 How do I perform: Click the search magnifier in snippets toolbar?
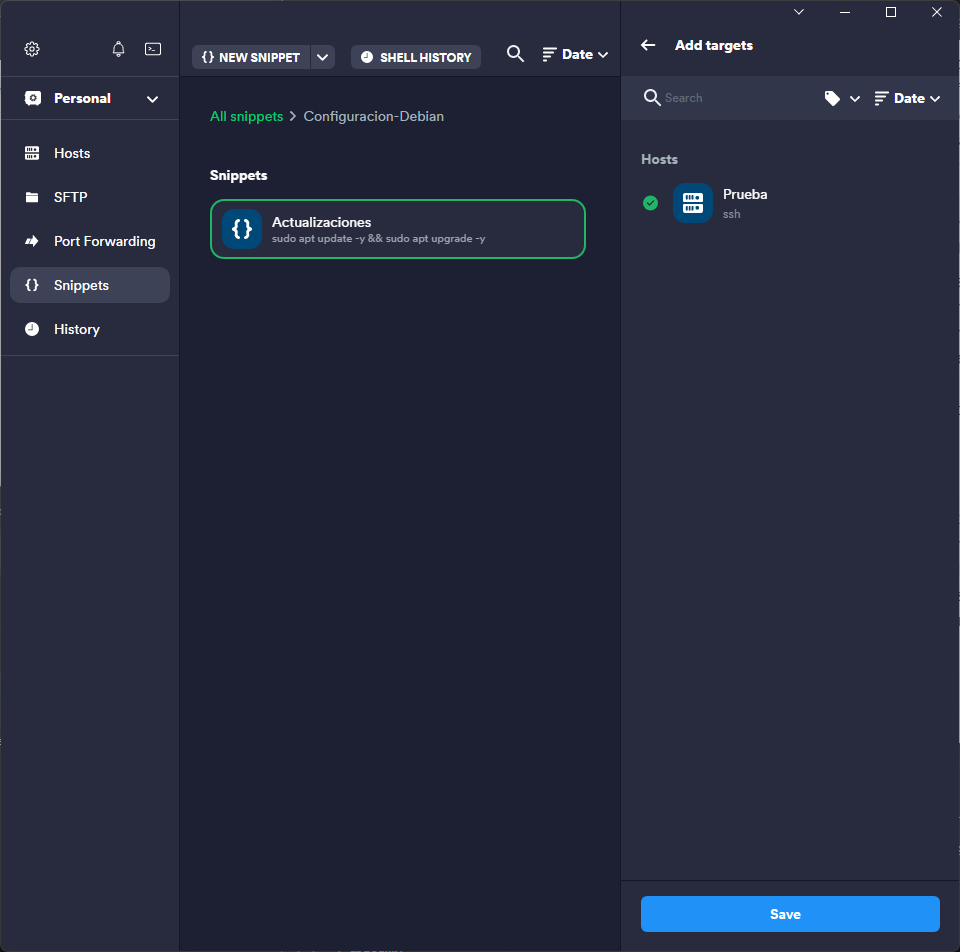point(515,54)
